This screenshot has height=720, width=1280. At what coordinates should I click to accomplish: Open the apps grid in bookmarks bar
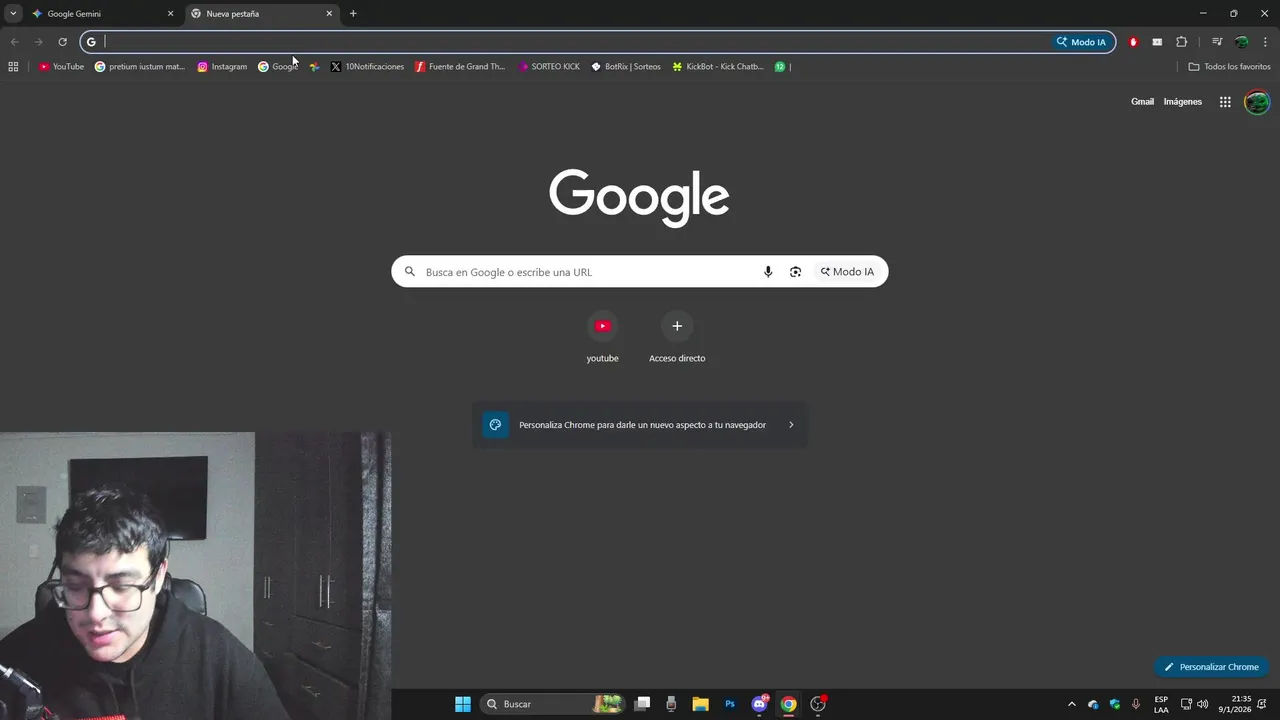pyautogui.click(x=13, y=67)
